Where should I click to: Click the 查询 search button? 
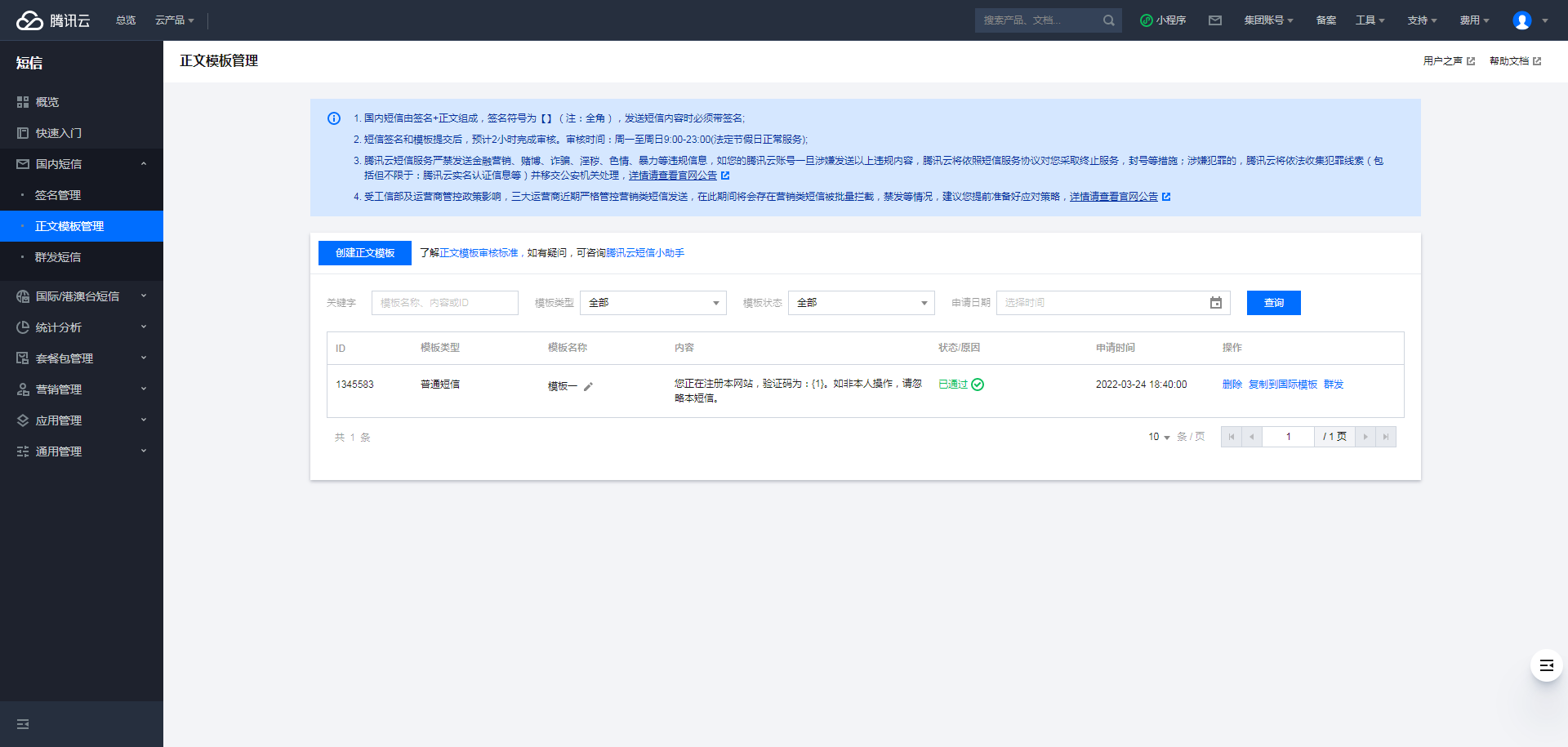tap(1274, 303)
